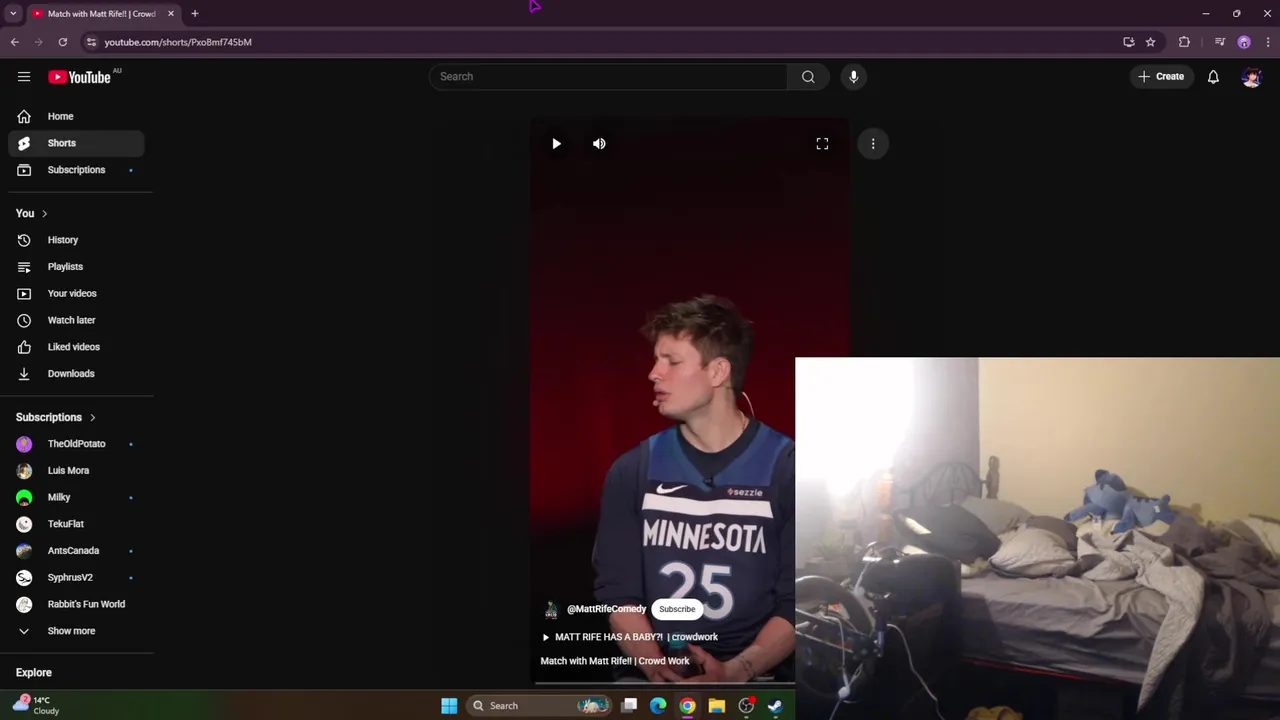Screen dimensions: 1280x720
Task: Bookmark this tab with the star
Action: (1151, 42)
